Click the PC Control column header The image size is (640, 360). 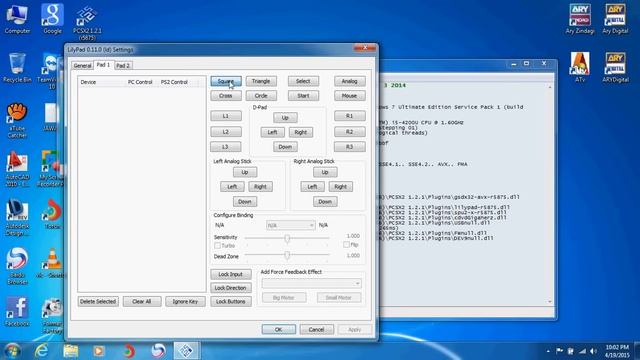[142, 82]
